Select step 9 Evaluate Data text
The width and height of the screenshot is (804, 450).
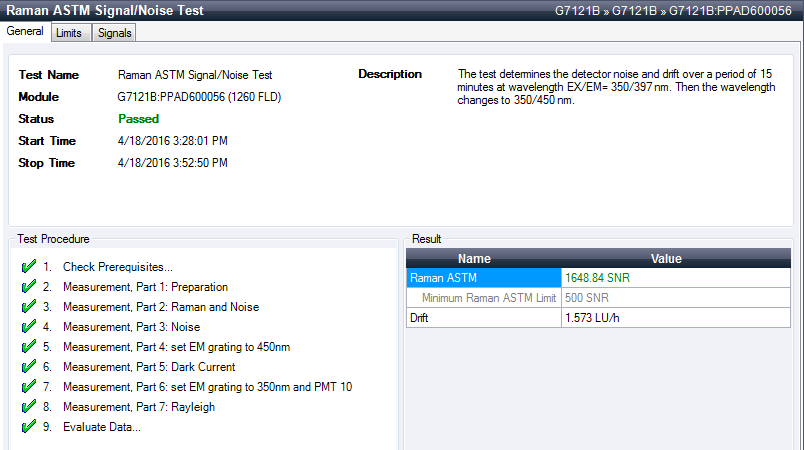click(101, 427)
